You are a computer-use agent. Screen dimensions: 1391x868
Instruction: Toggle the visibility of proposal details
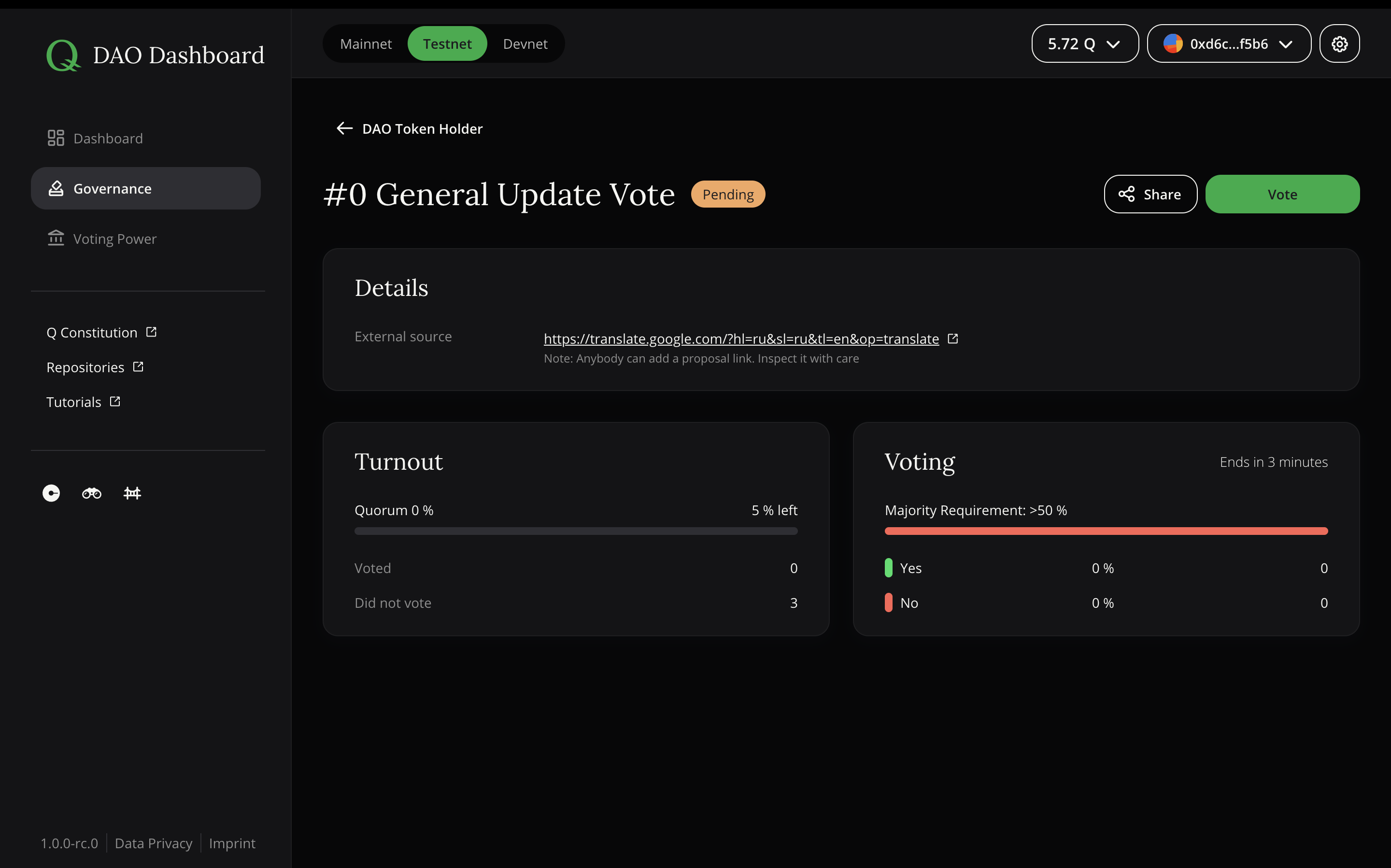click(x=391, y=288)
